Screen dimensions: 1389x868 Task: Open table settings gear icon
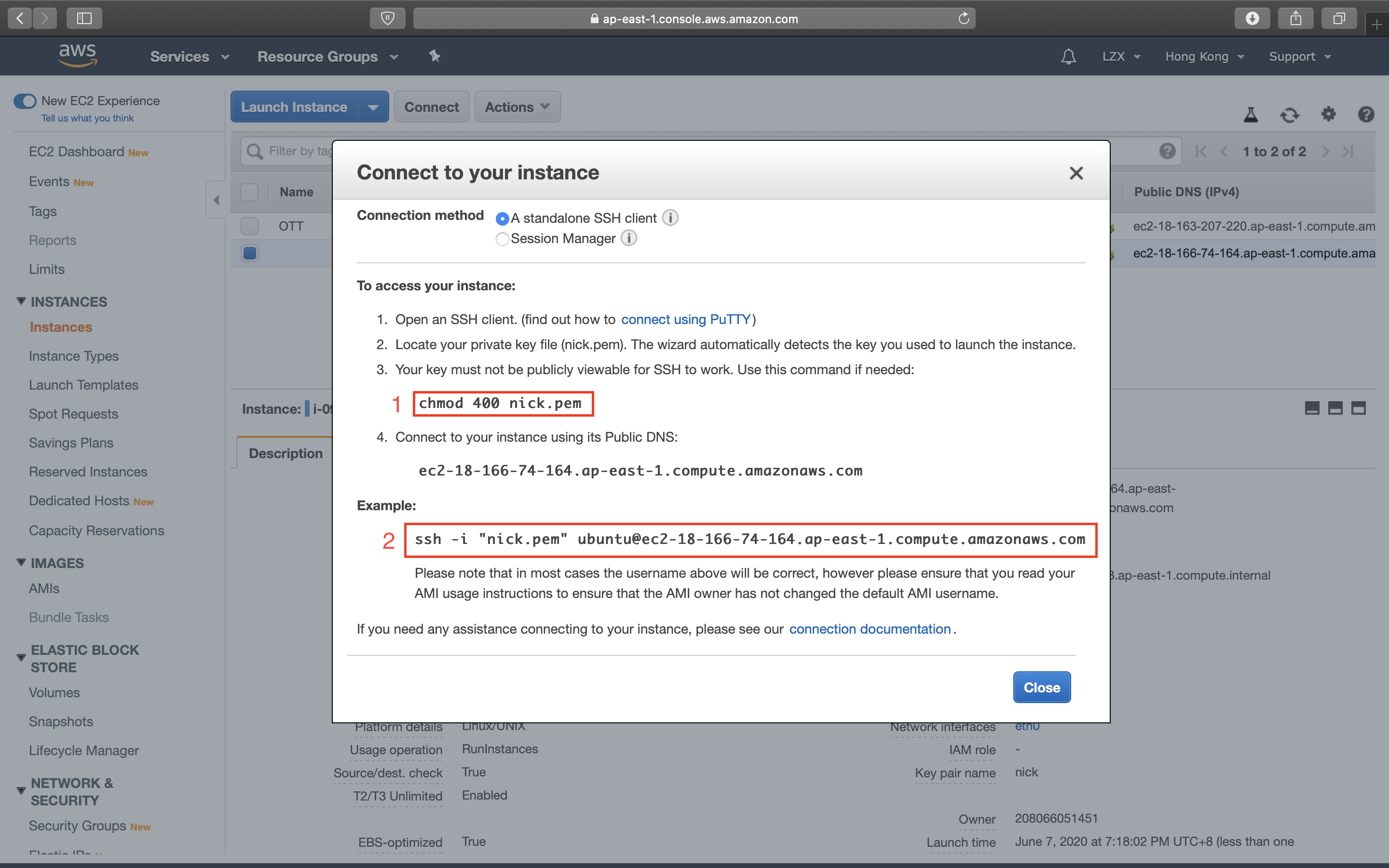[1328, 114]
